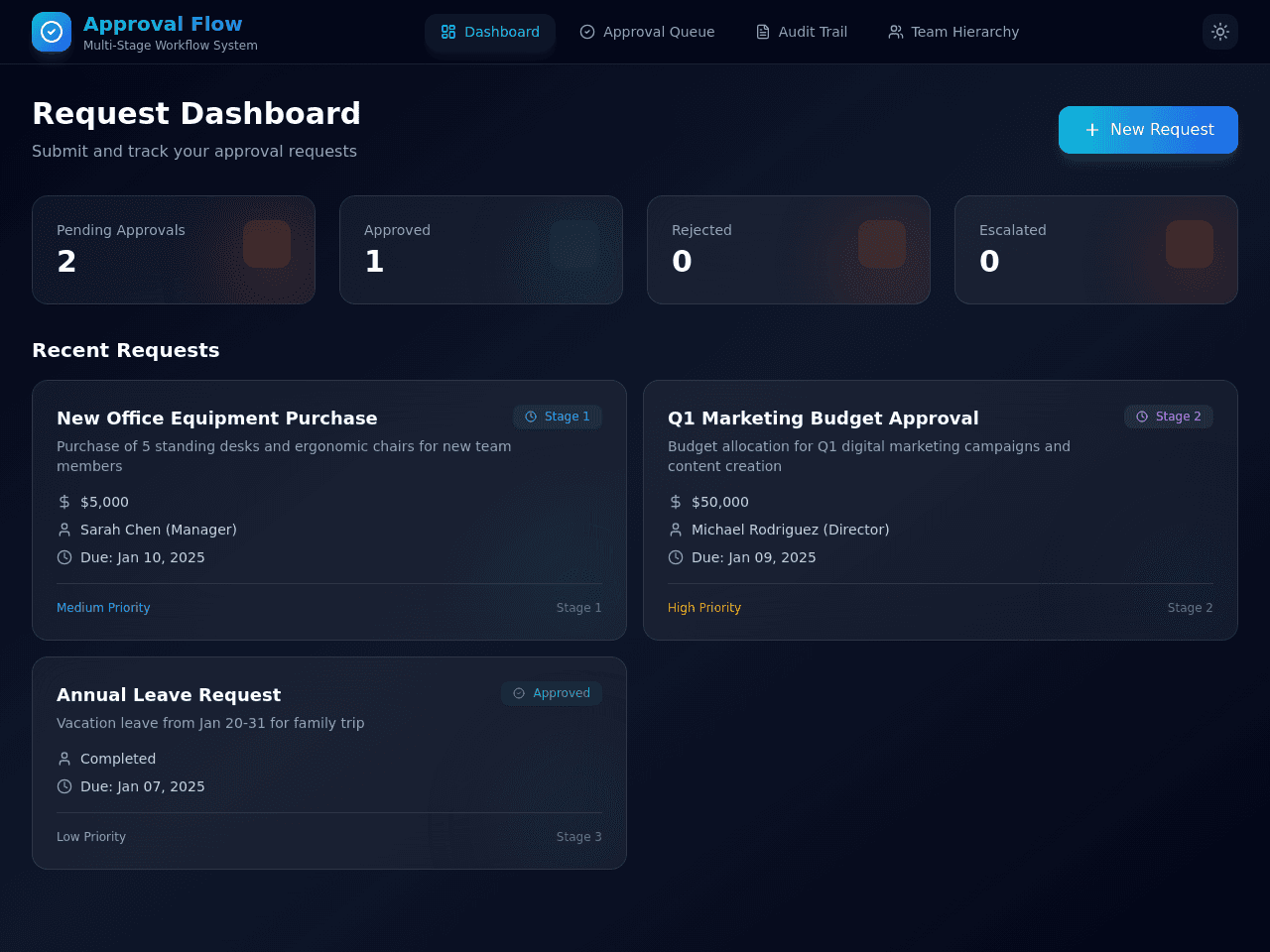Click the Approval Flow title text
Viewport: 1270px width, 952px height.
163,24
